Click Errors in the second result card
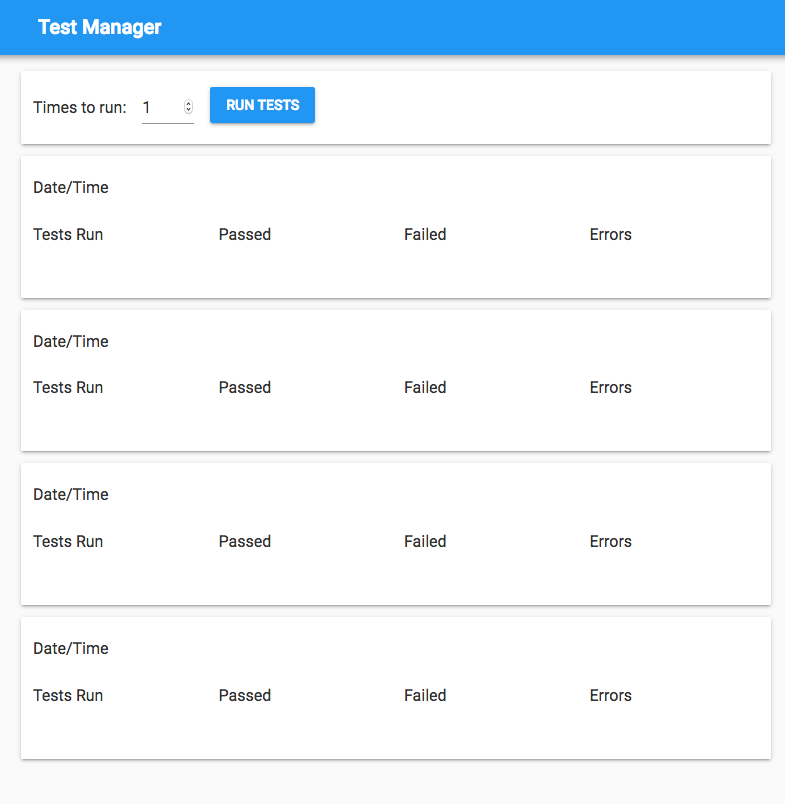This screenshot has height=804, width=785. pos(610,388)
